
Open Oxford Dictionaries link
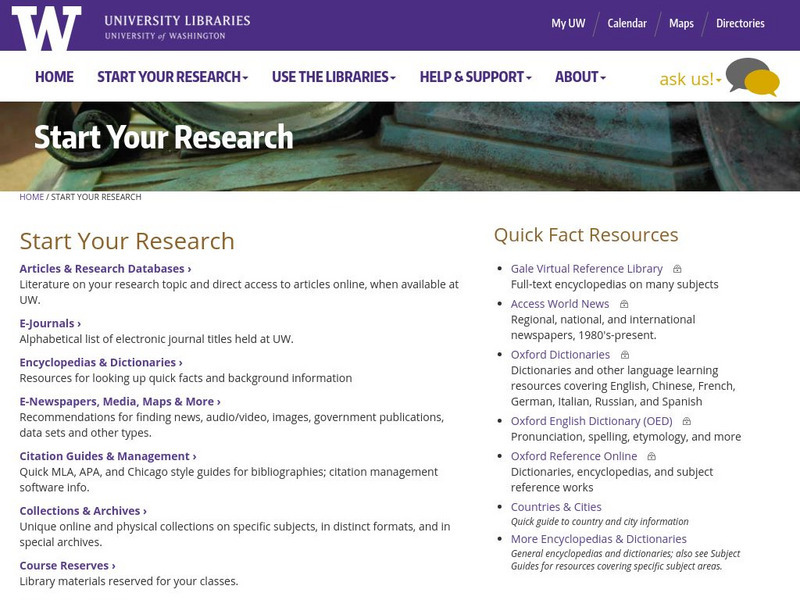click(560, 355)
